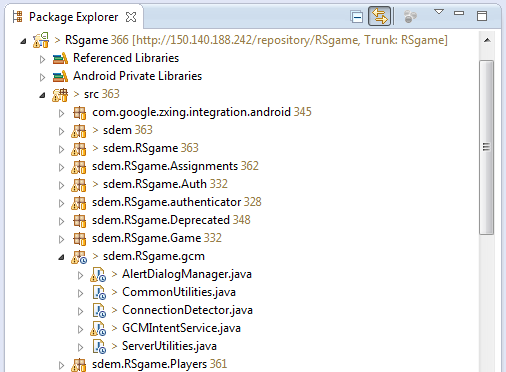Maximize the Package Explorer view

pyautogui.click(x=482, y=16)
